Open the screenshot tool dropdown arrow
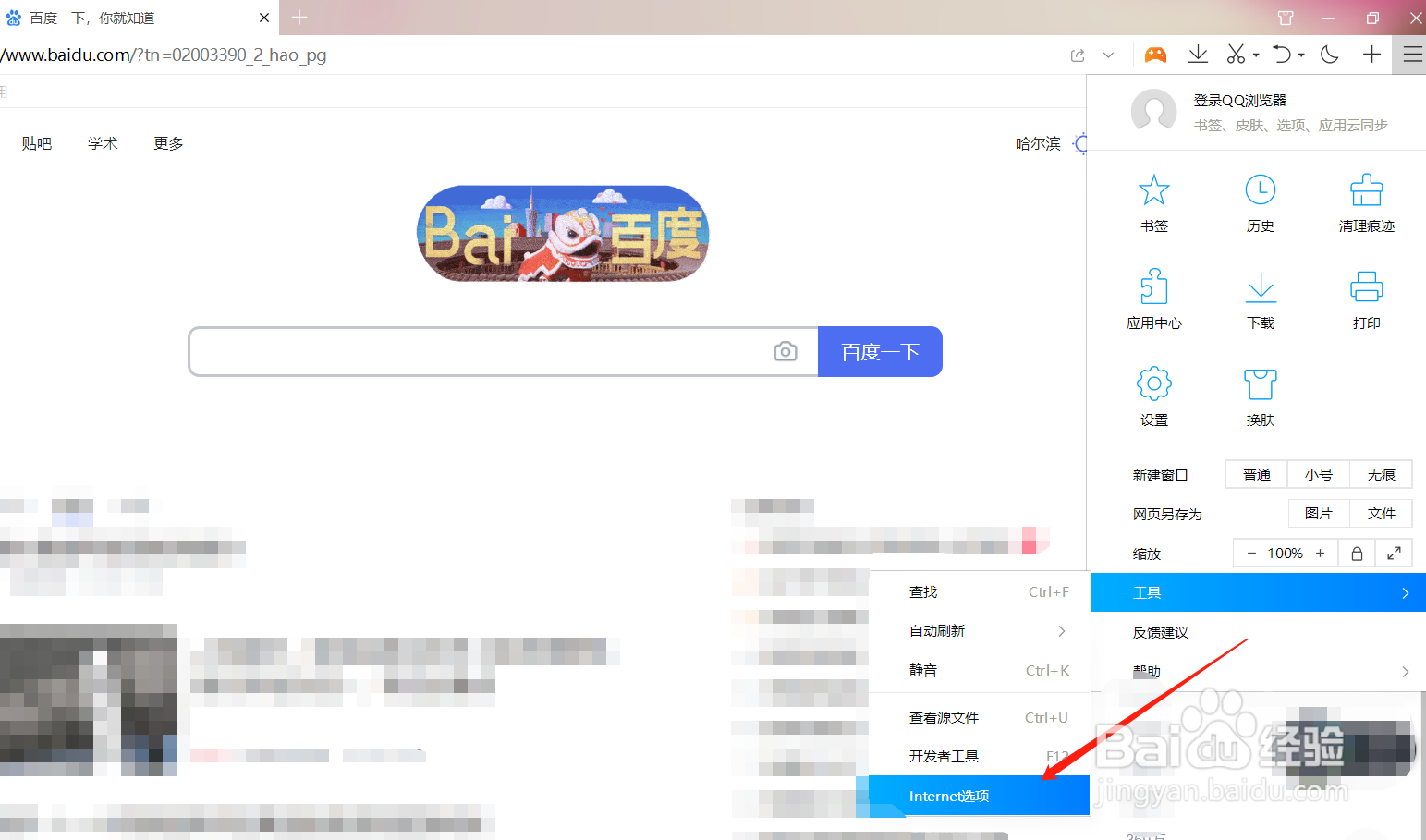The height and width of the screenshot is (840, 1426). (1256, 55)
